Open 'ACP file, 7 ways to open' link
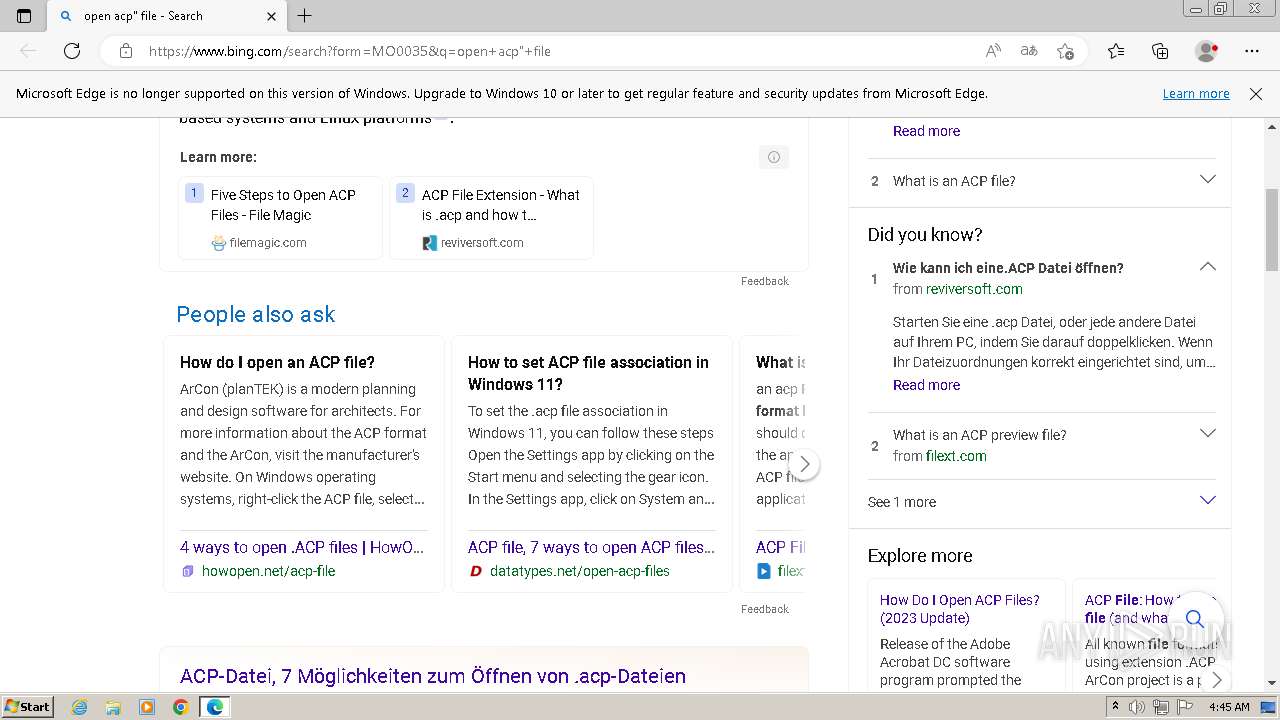The width and height of the screenshot is (1280, 720). point(591,547)
